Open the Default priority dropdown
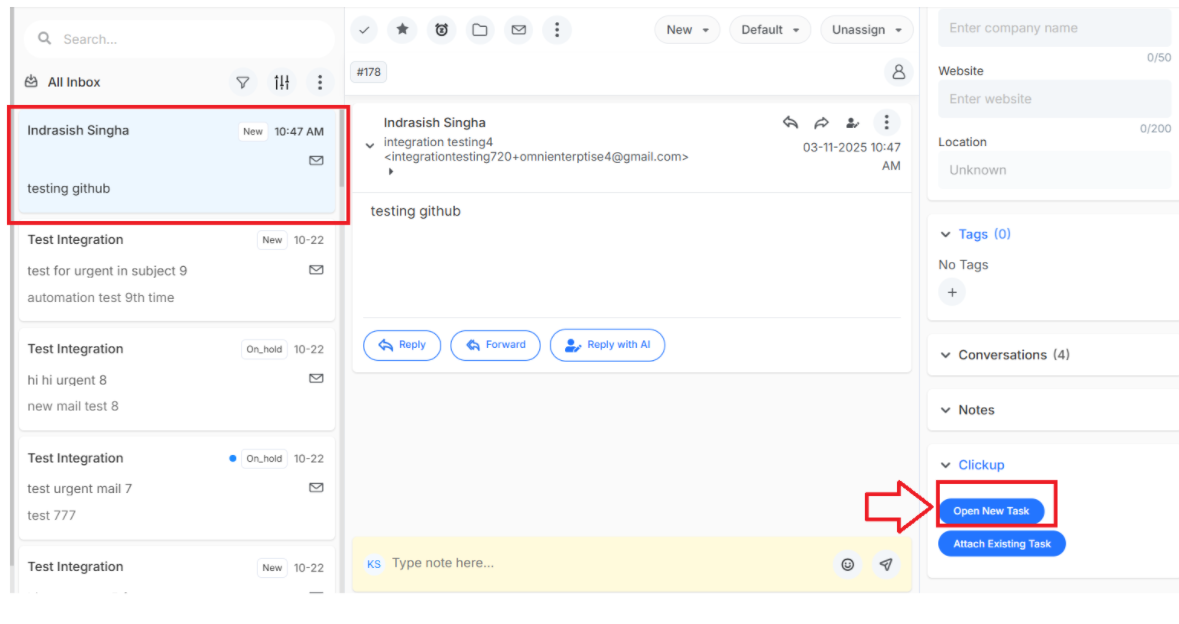1179x624 pixels. 770,30
